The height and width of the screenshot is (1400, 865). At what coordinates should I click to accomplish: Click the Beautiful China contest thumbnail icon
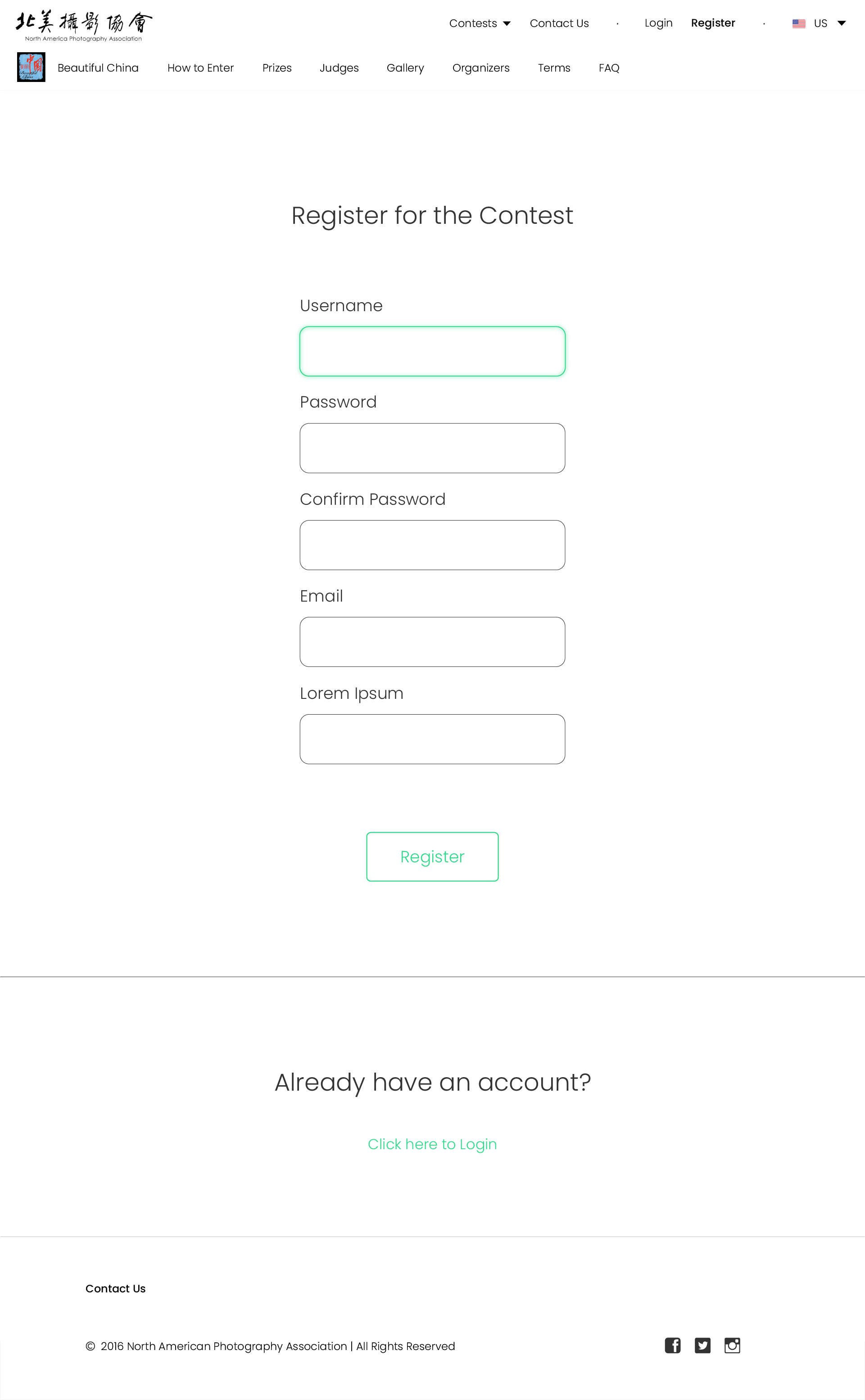click(x=31, y=68)
